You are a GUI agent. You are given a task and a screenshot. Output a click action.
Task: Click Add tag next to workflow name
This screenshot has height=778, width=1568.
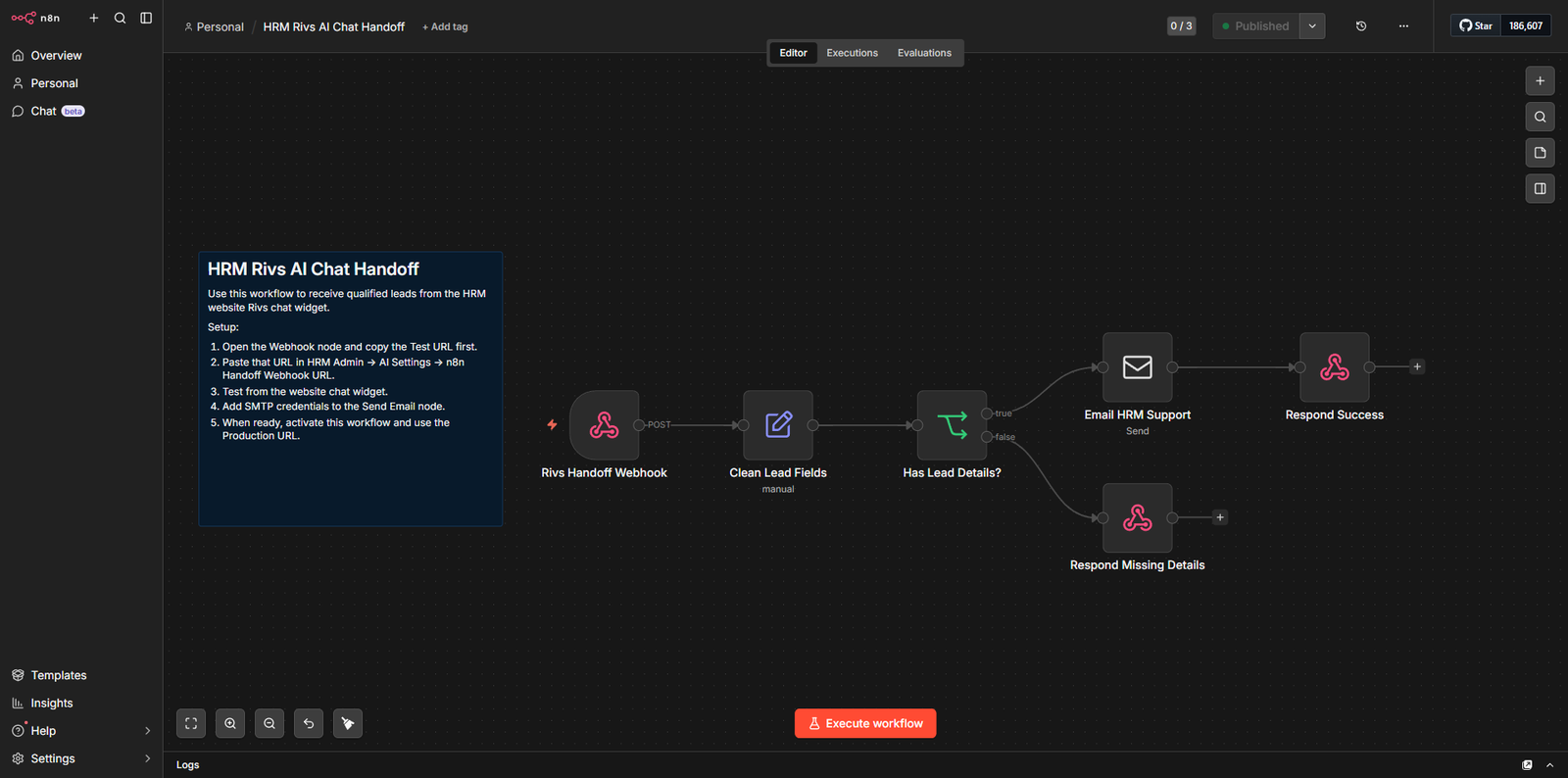pyautogui.click(x=445, y=26)
